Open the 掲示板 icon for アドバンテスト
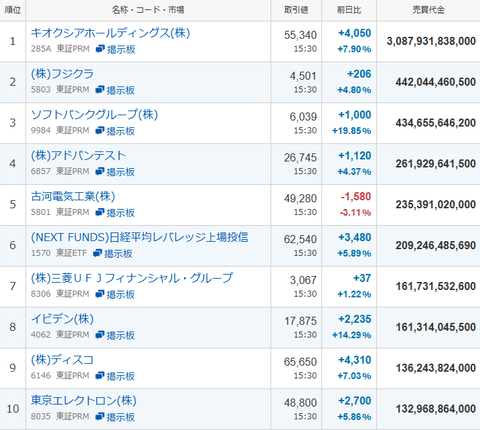This screenshot has height=430, width=480. [x=115, y=172]
